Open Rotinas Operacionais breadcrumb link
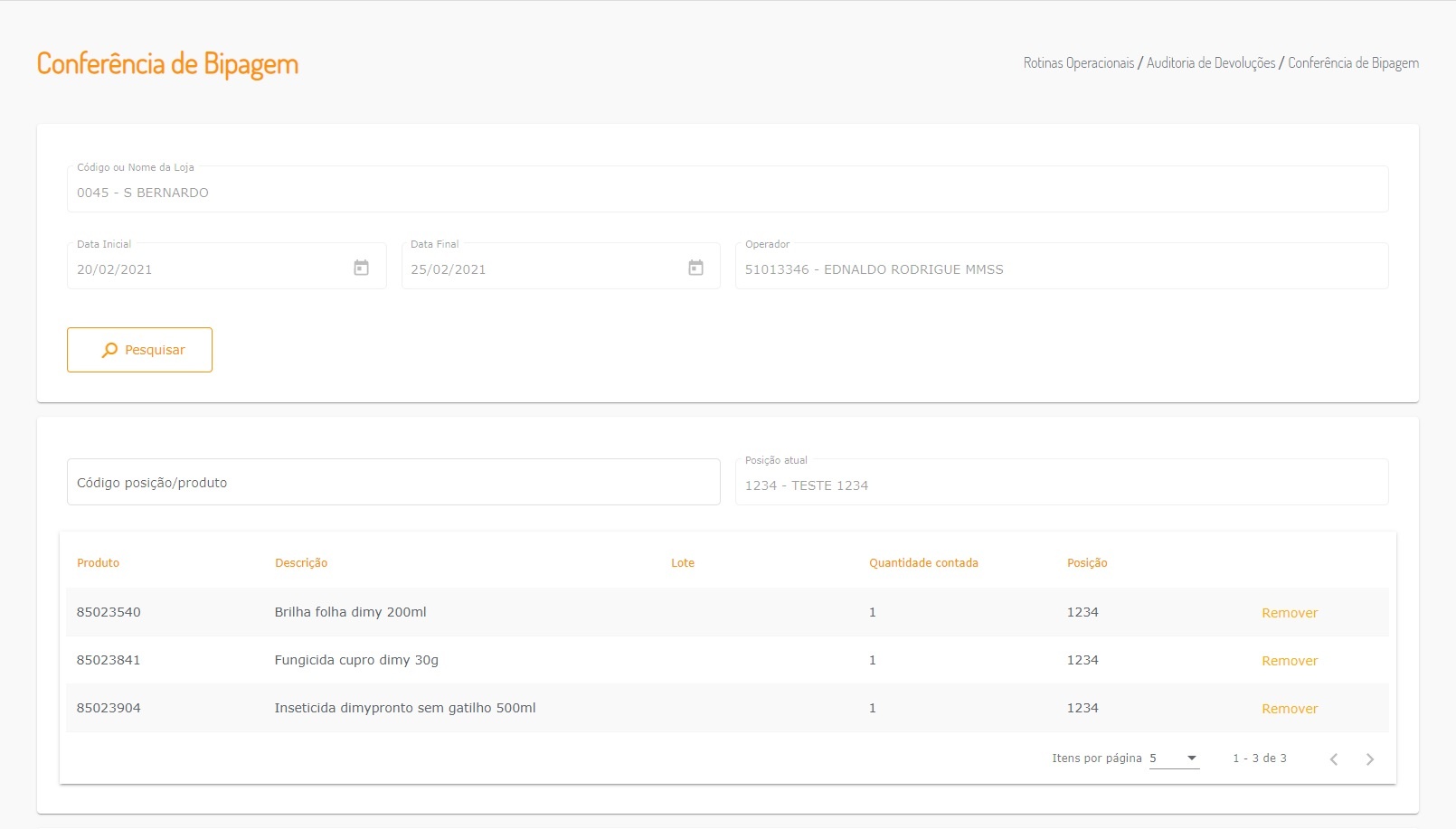1456x829 pixels. pos(1079,63)
